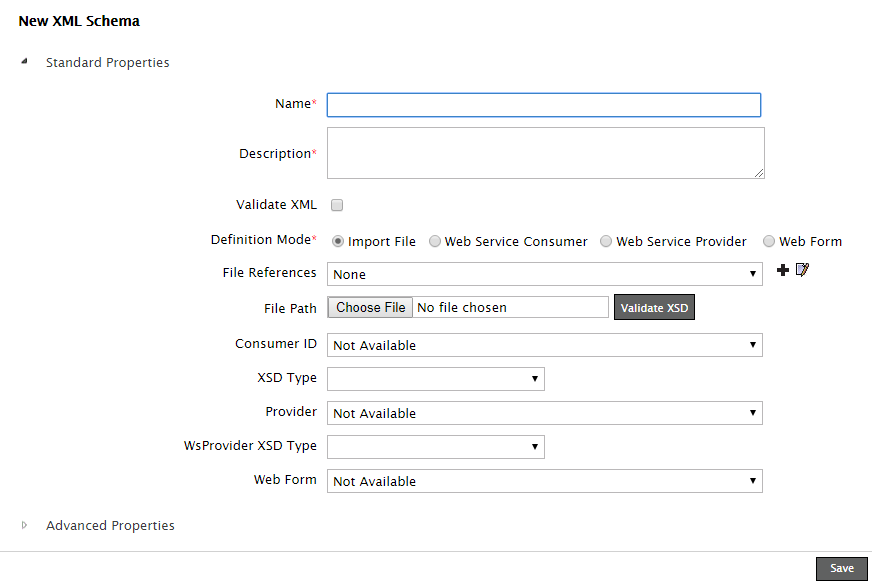The image size is (872, 583).
Task: Open the Provider dropdown list
Action: pos(544,413)
